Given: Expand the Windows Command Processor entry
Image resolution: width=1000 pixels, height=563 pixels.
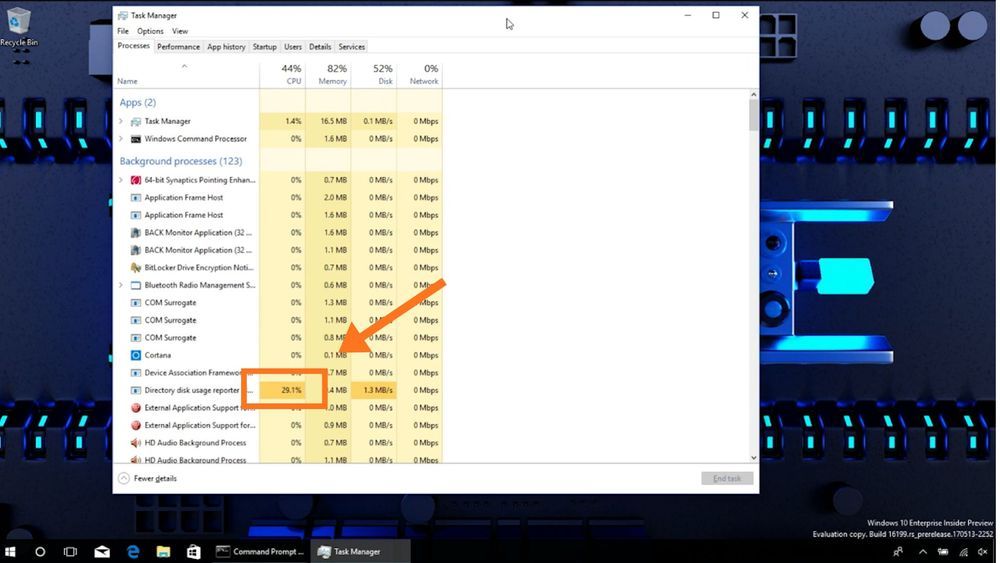Looking at the screenshot, I should [x=121, y=139].
